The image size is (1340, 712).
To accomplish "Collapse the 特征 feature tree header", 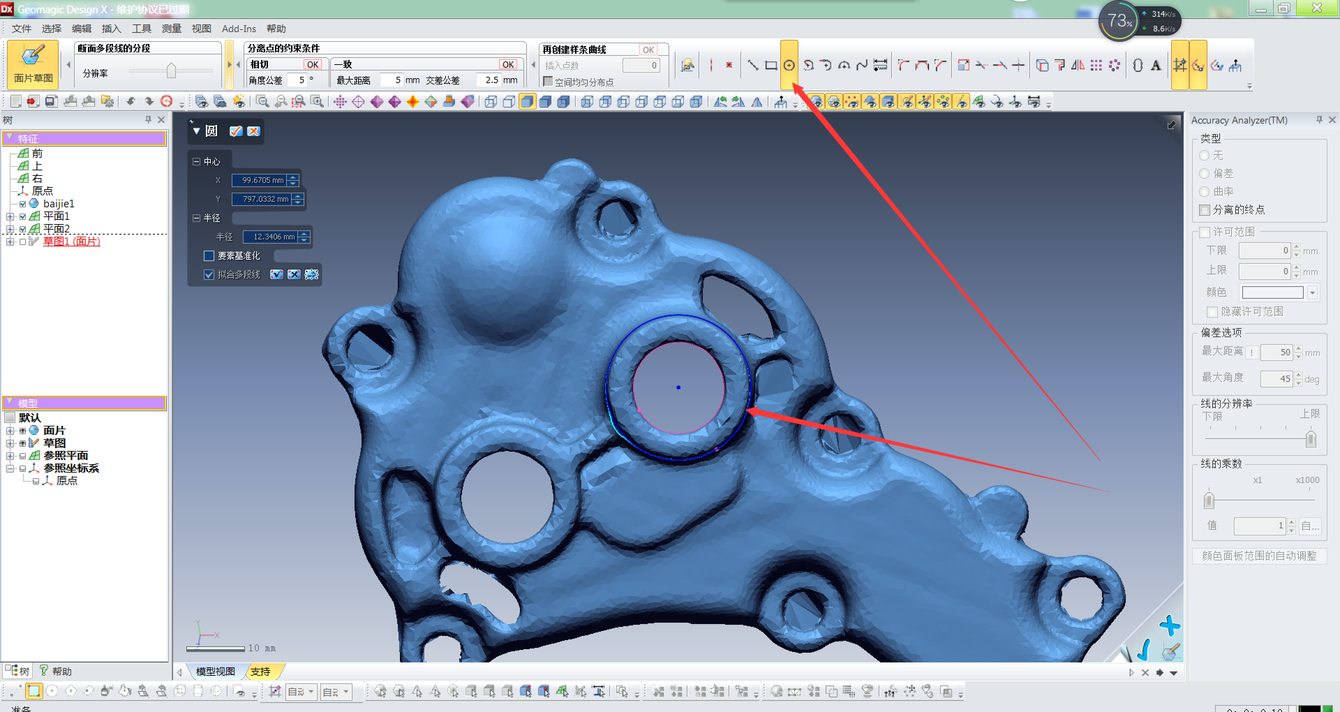I will (x=10, y=138).
